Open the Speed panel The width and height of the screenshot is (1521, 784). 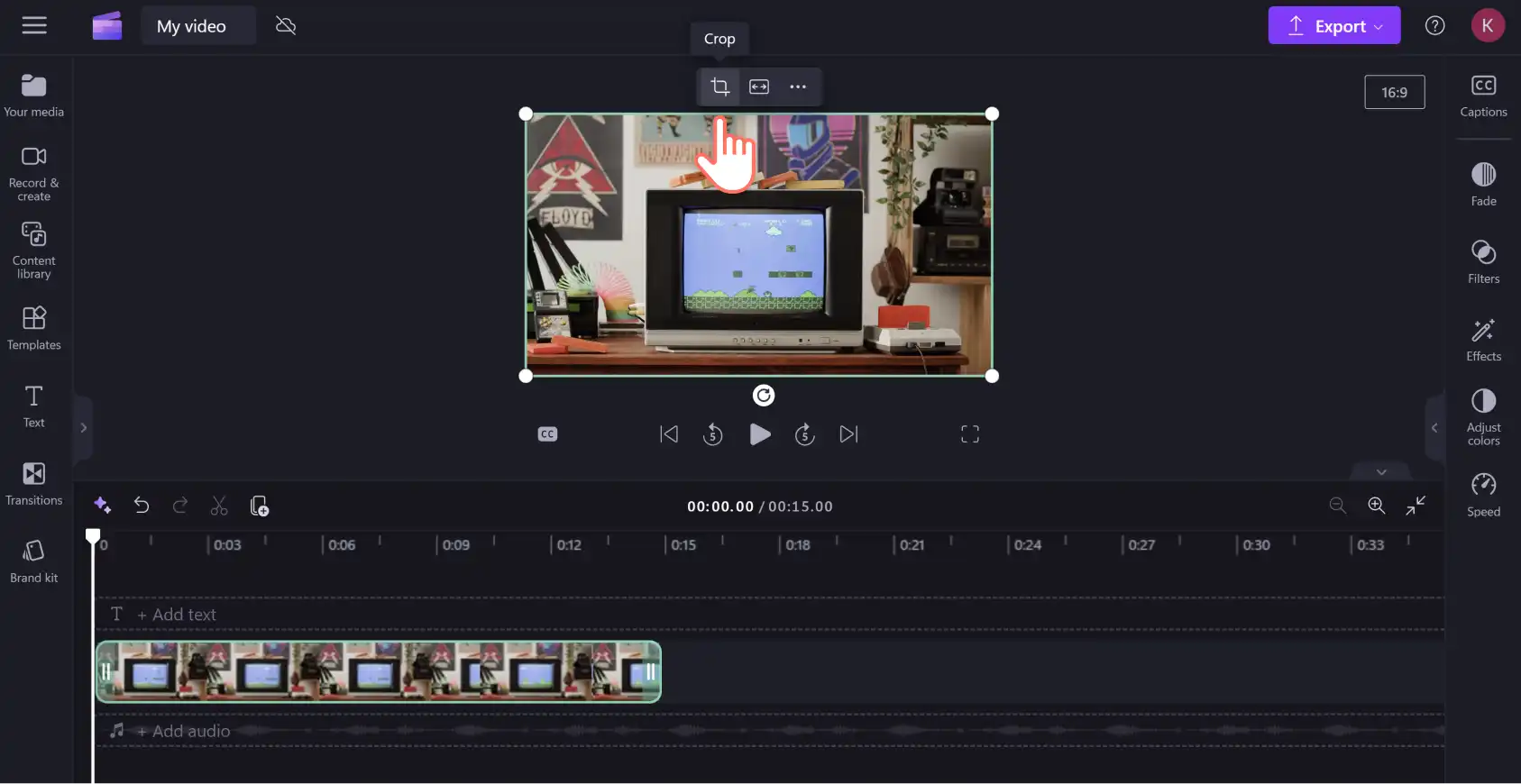[x=1483, y=495]
